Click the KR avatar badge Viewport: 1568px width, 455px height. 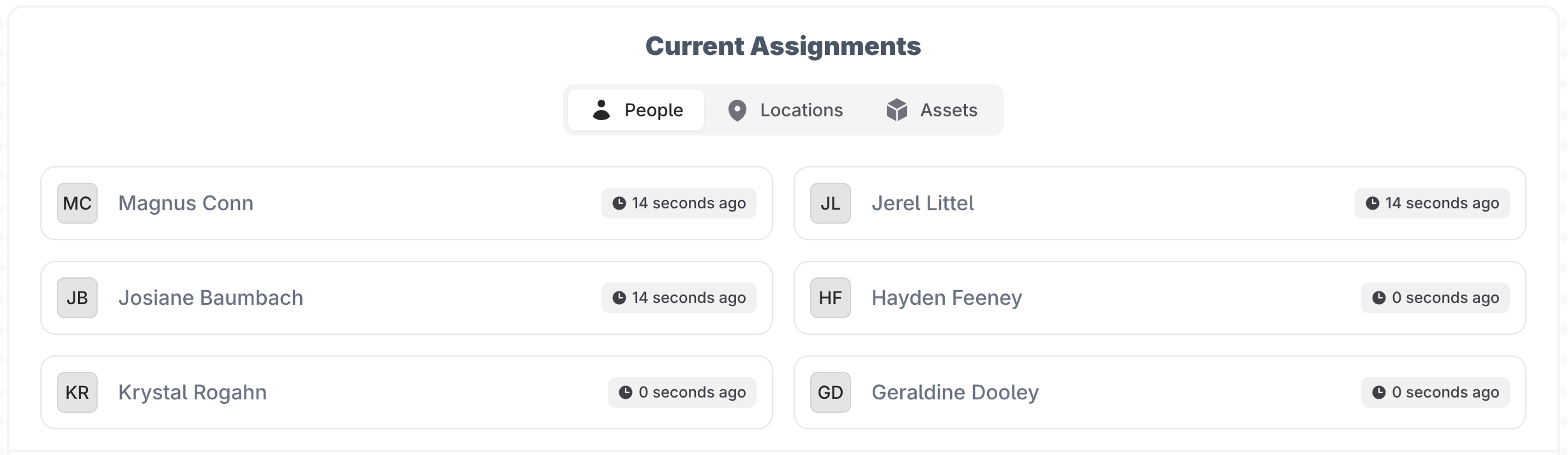coord(77,392)
